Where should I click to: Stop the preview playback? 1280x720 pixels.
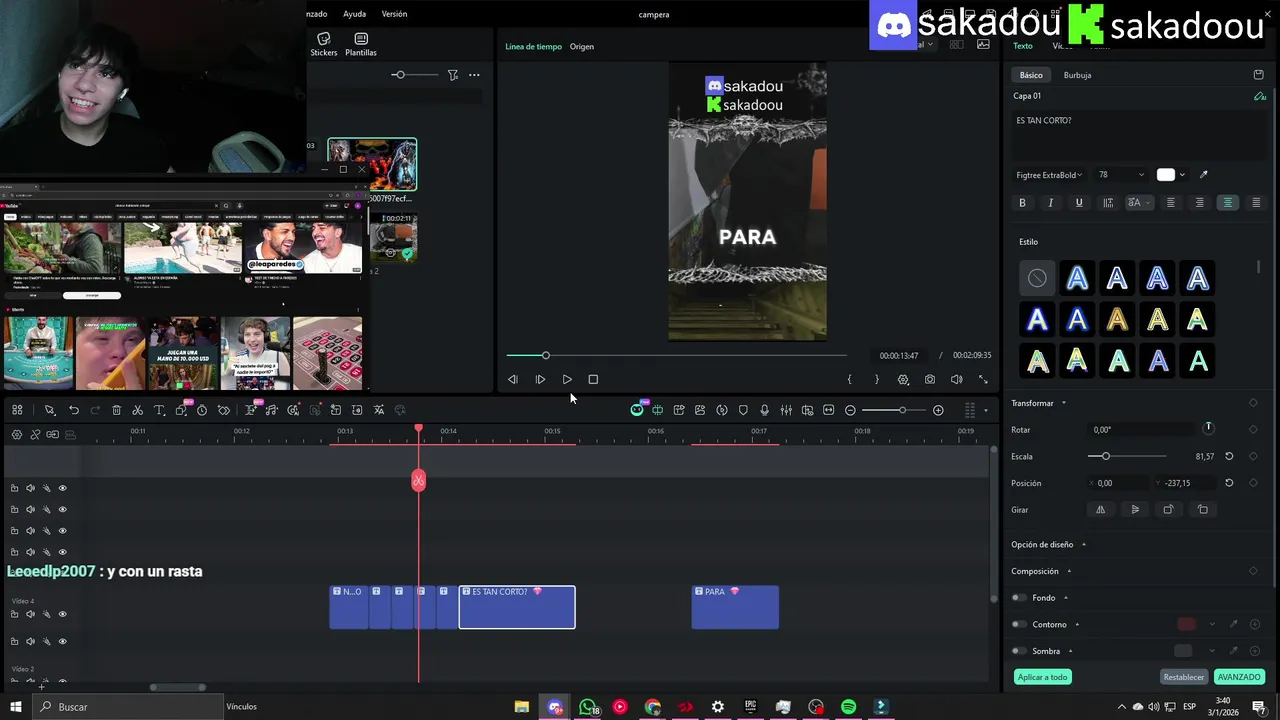pos(593,379)
